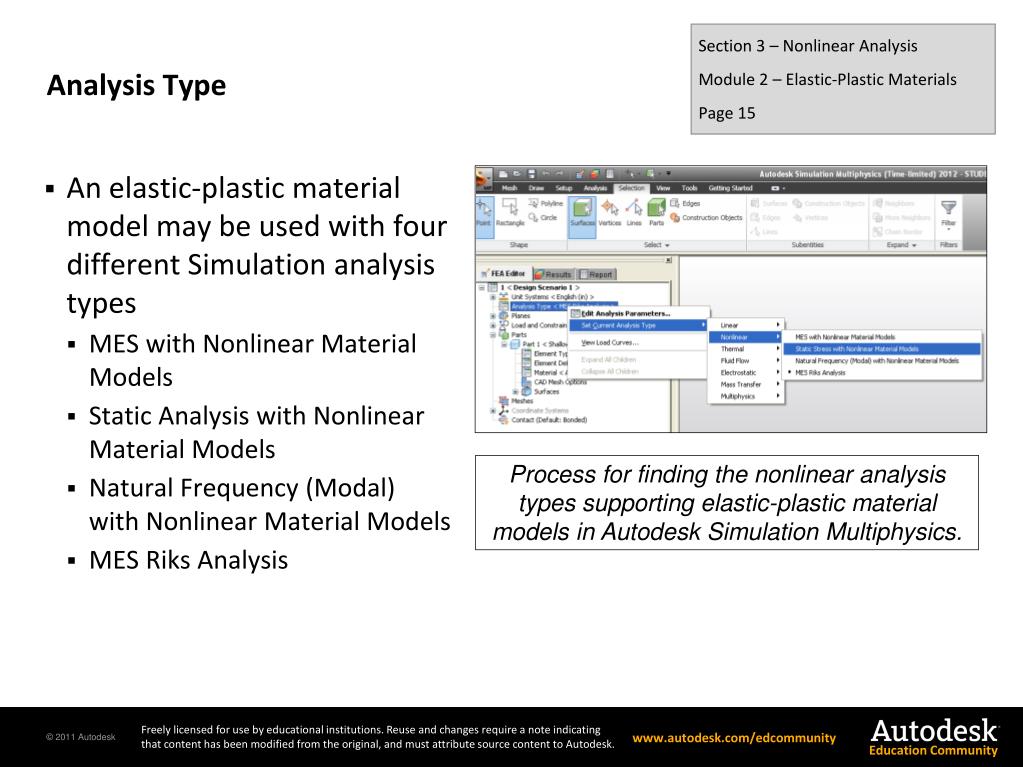Click the Autodesk Education Community logo
1023x767 pixels.
(x=934, y=737)
